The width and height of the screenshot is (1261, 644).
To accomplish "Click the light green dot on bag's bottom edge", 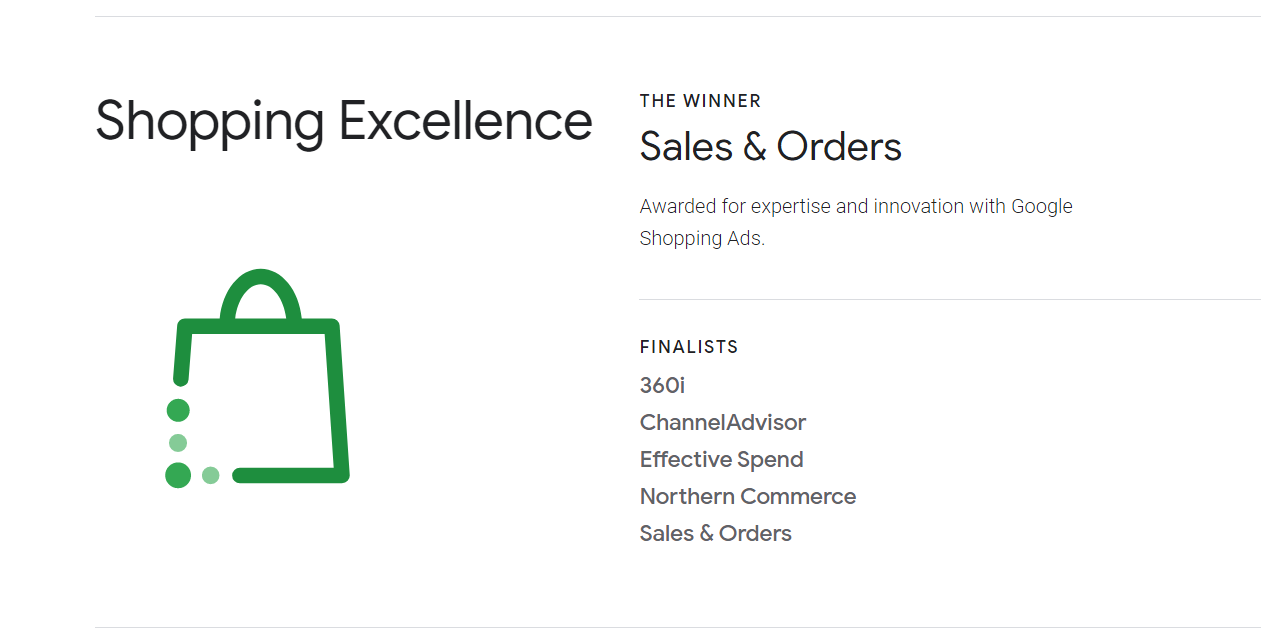I will pyautogui.click(x=211, y=475).
